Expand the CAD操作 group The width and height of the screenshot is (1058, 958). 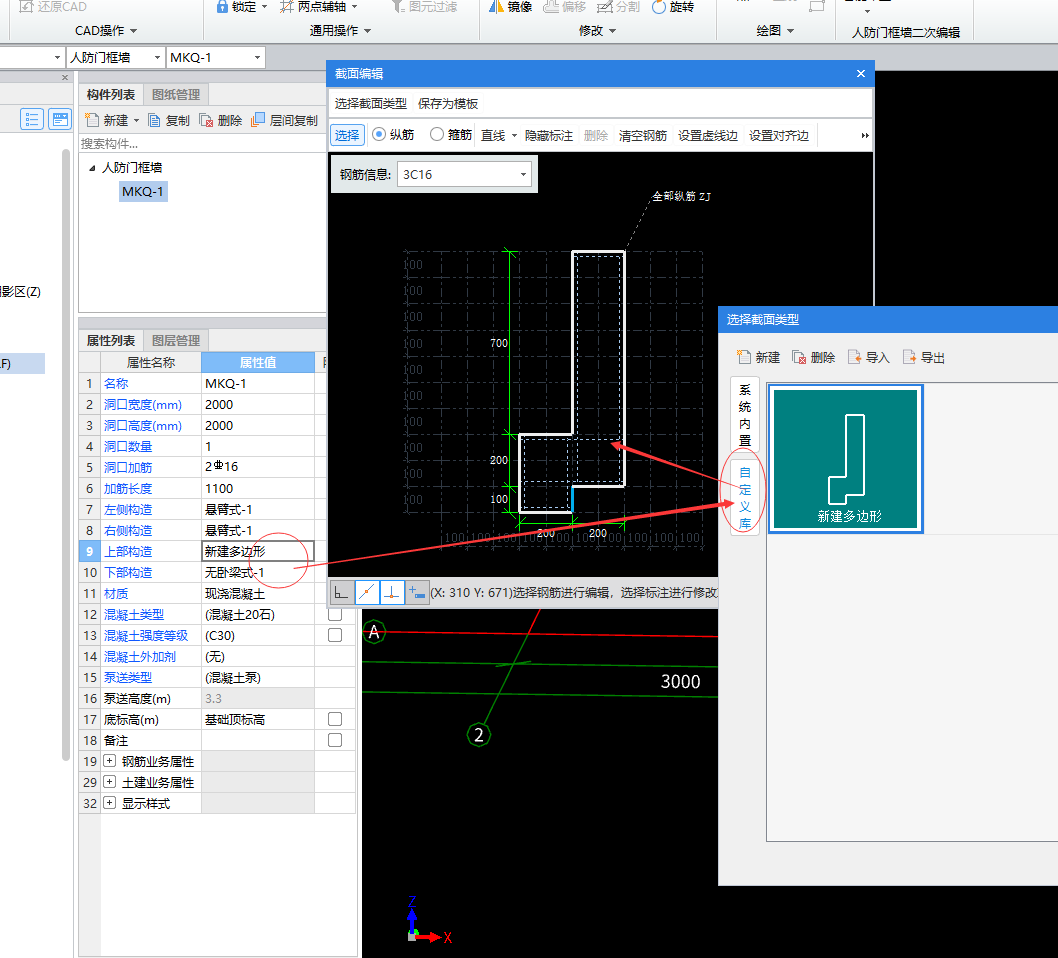click(106, 31)
